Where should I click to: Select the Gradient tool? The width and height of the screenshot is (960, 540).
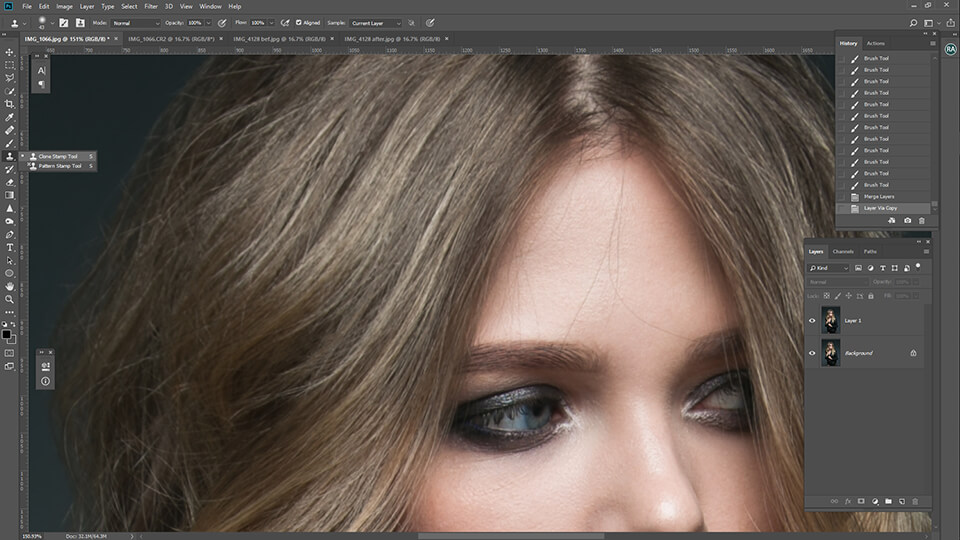point(9,195)
